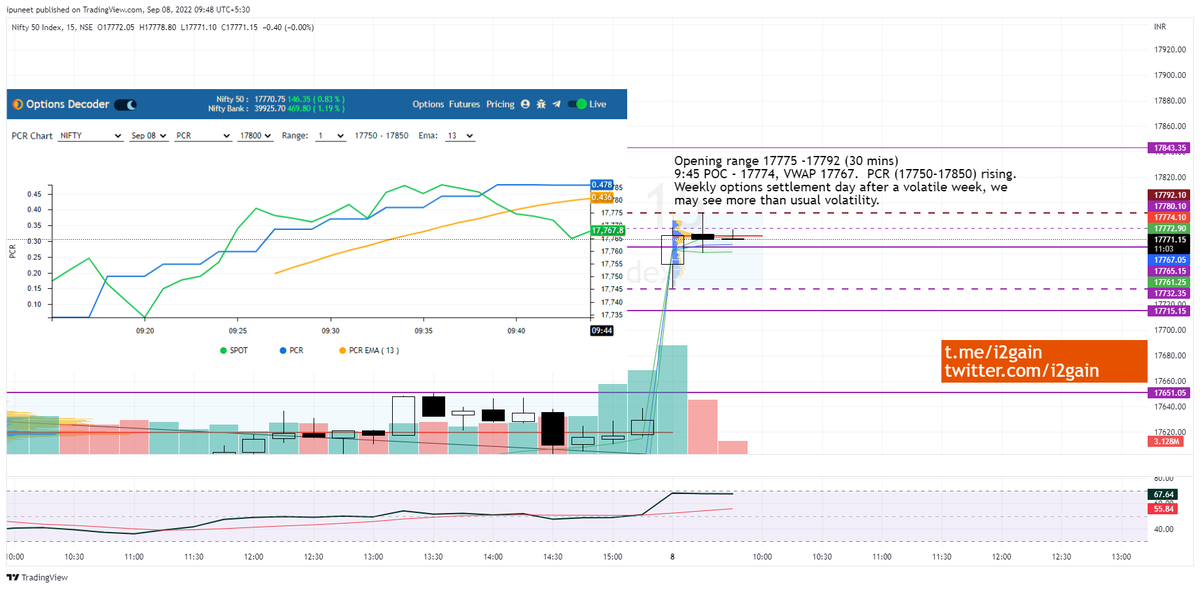The width and height of the screenshot is (1200, 589).
Task: Click the 3.128M volume label
Action: (x=1168, y=441)
